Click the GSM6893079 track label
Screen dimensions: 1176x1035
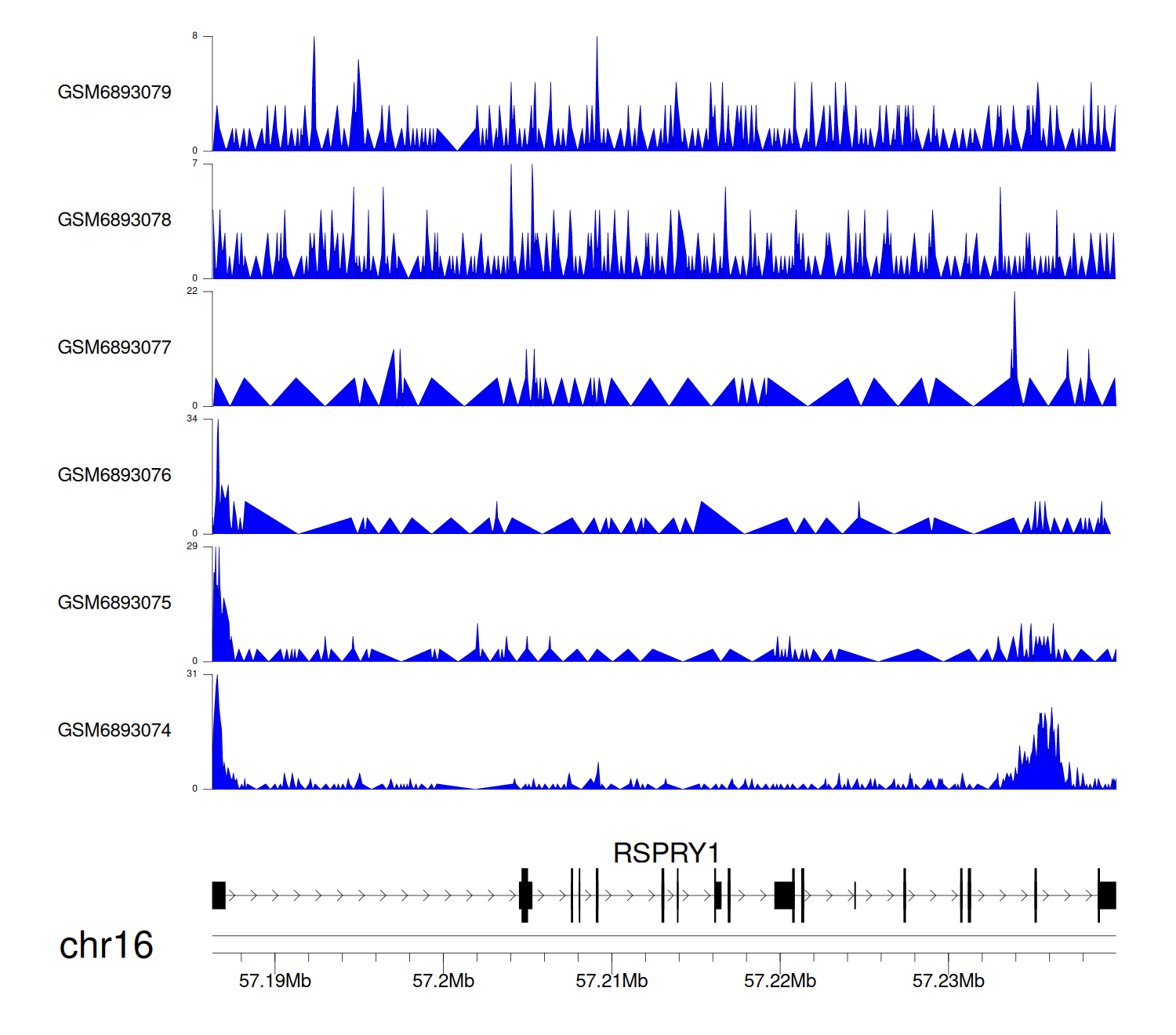coord(114,93)
